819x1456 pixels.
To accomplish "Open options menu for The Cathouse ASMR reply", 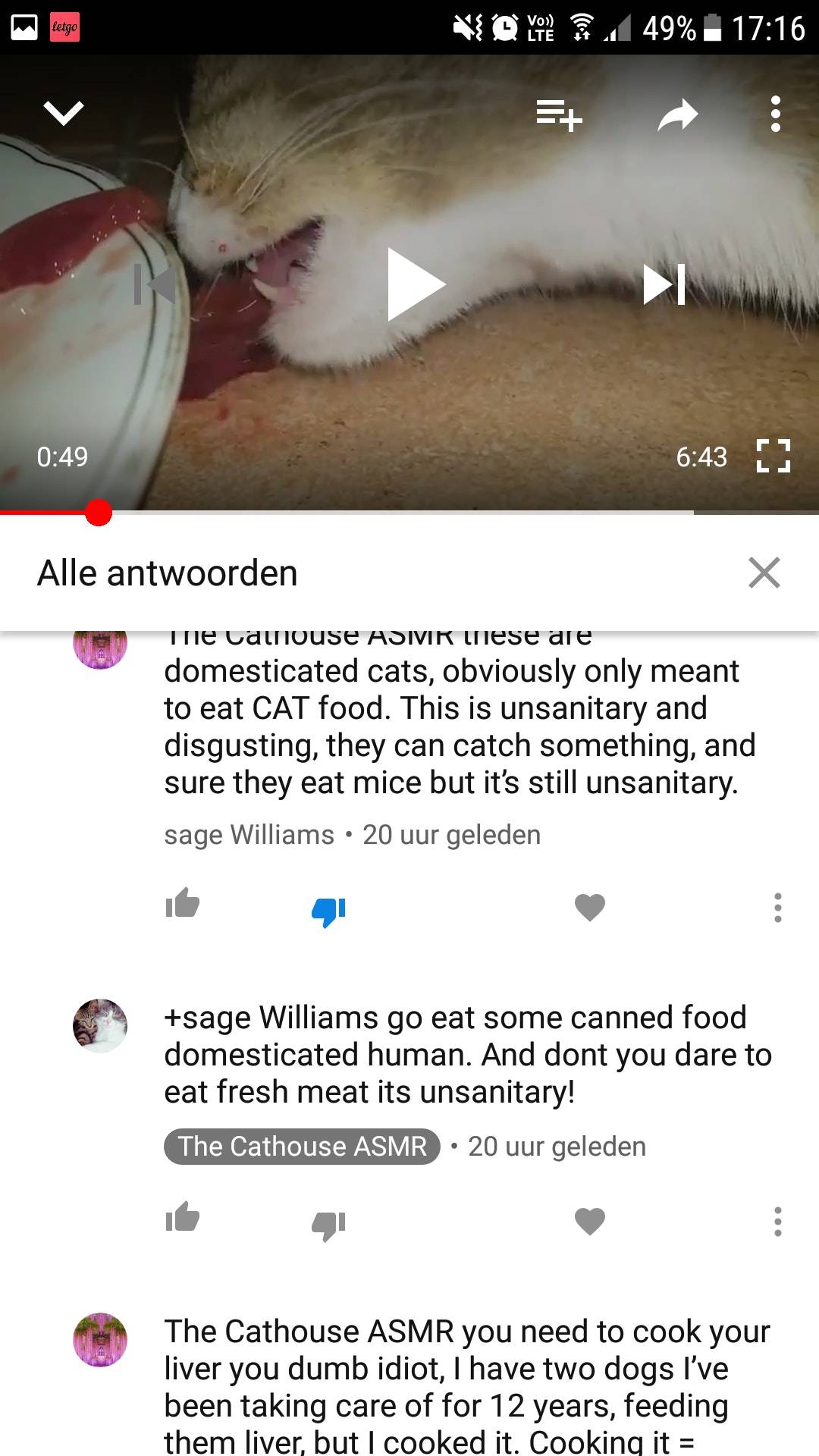I will (777, 1221).
